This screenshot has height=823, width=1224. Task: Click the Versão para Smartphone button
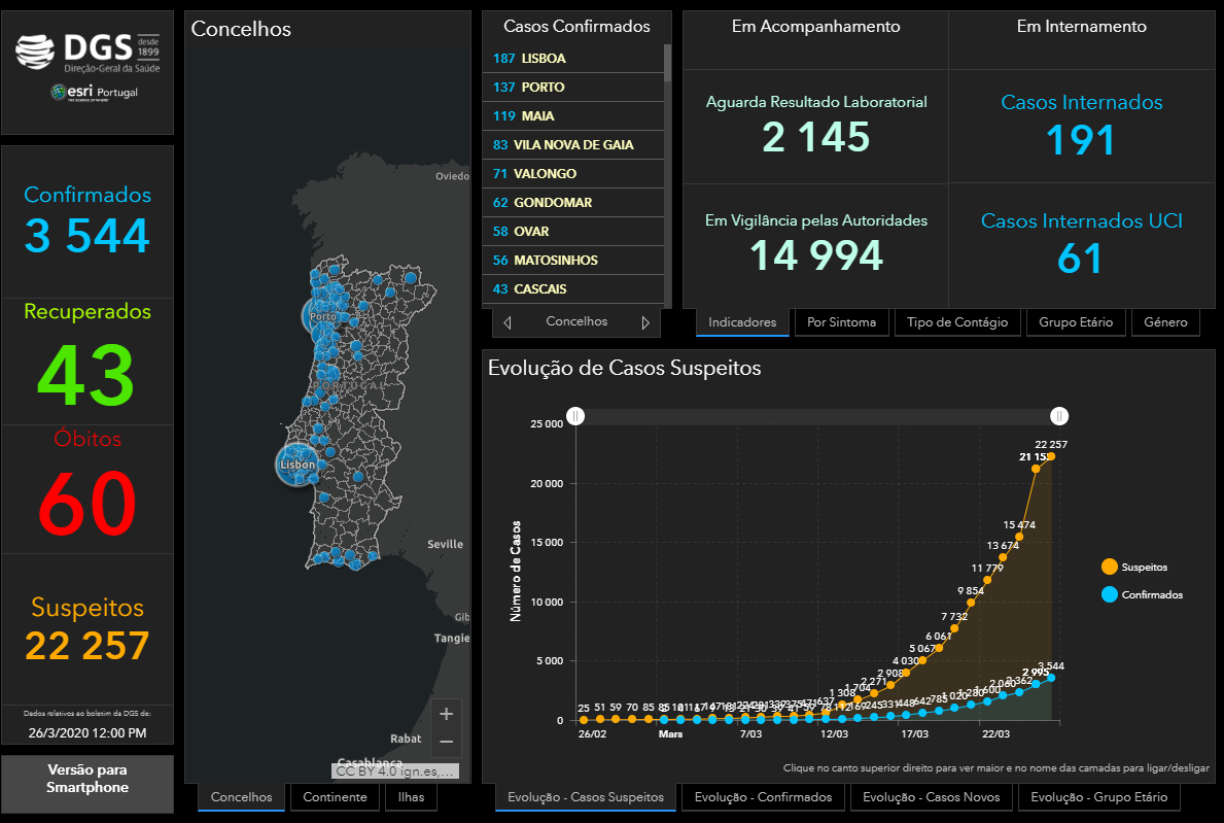point(87,779)
